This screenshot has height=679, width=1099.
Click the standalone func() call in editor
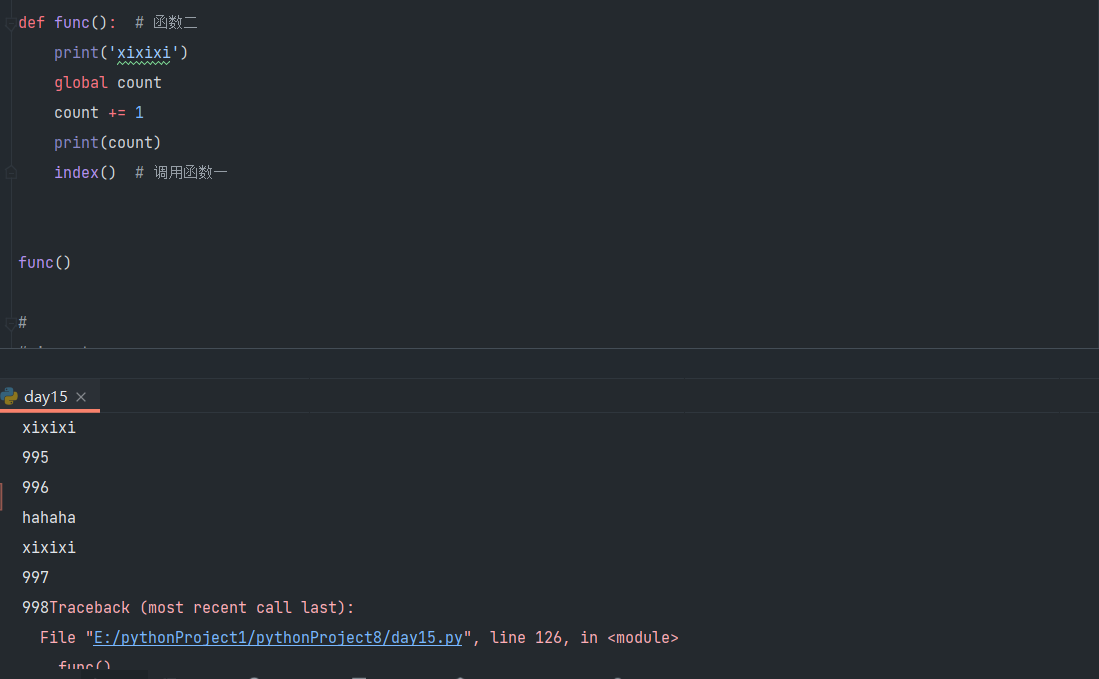coord(45,262)
